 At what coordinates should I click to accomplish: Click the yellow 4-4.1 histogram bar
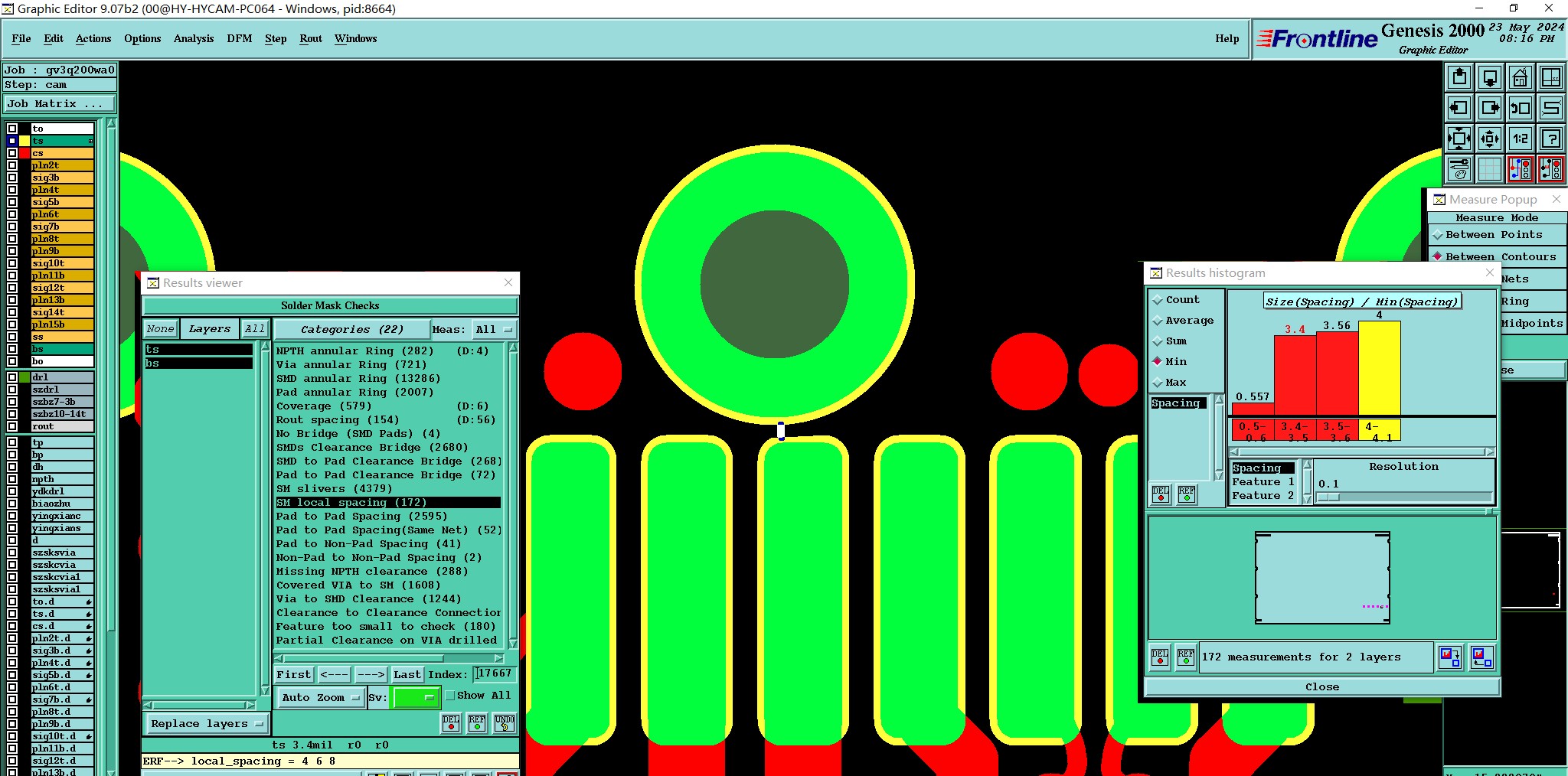(x=1380, y=368)
